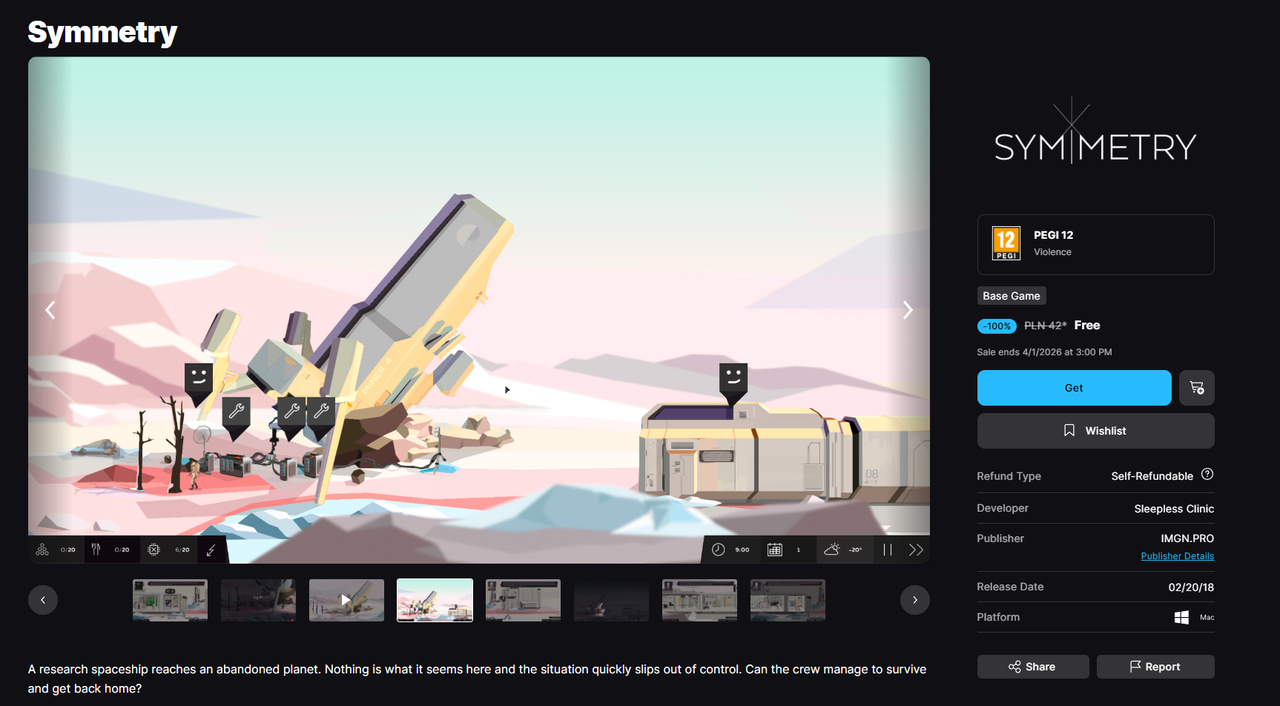Page thumbnail strip forward
This screenshot has height=706, width=1280.
915,600
